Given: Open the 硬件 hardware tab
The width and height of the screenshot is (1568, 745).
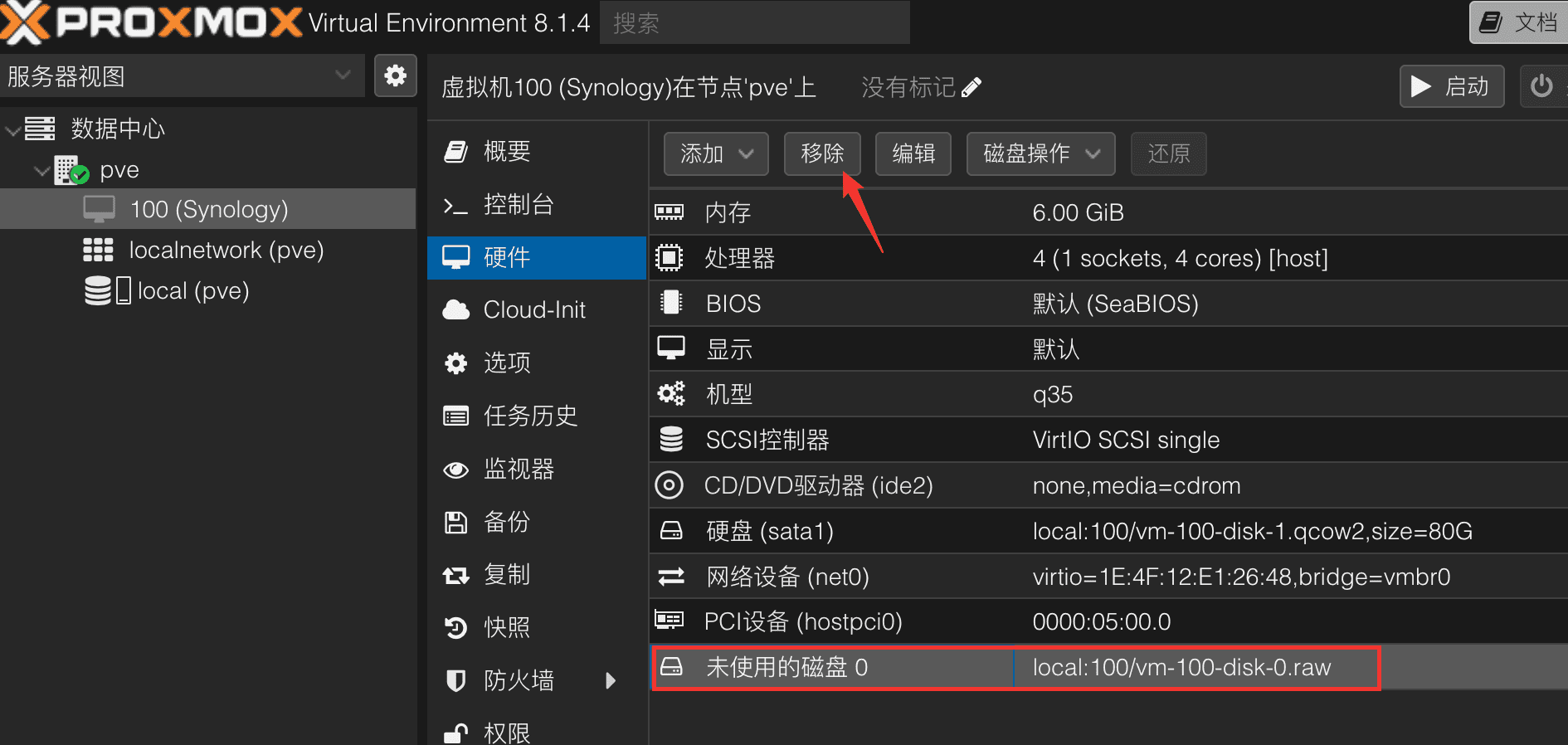Looking at the screenshot, I should 537,257.
